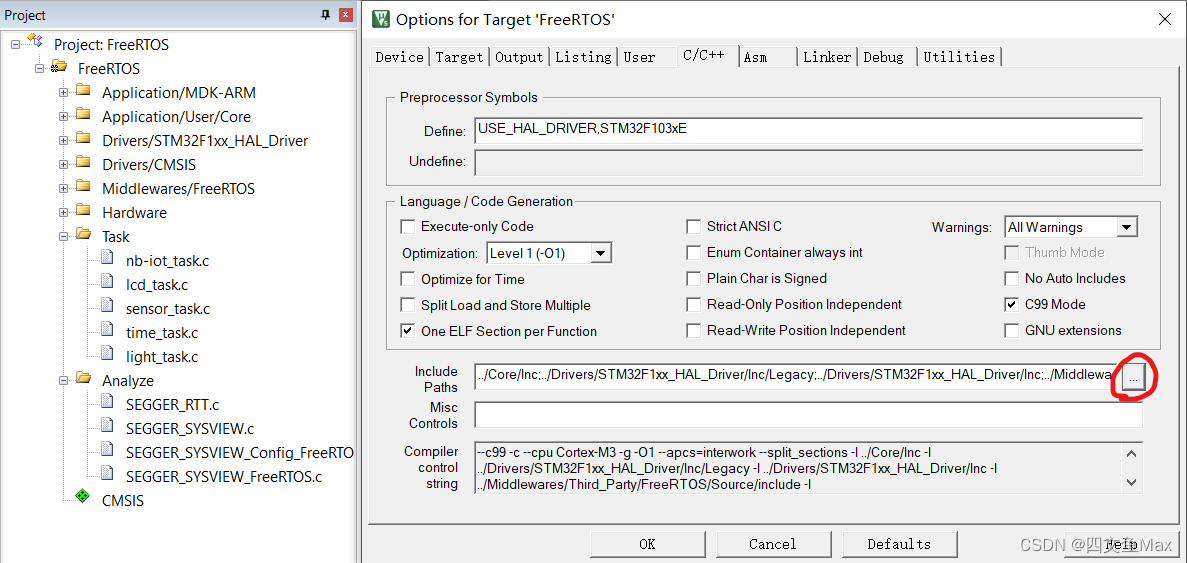Click the Application/MDK-ARM folder icon
The height and width of the screenshot is (563, 1187).
[83, 92]
